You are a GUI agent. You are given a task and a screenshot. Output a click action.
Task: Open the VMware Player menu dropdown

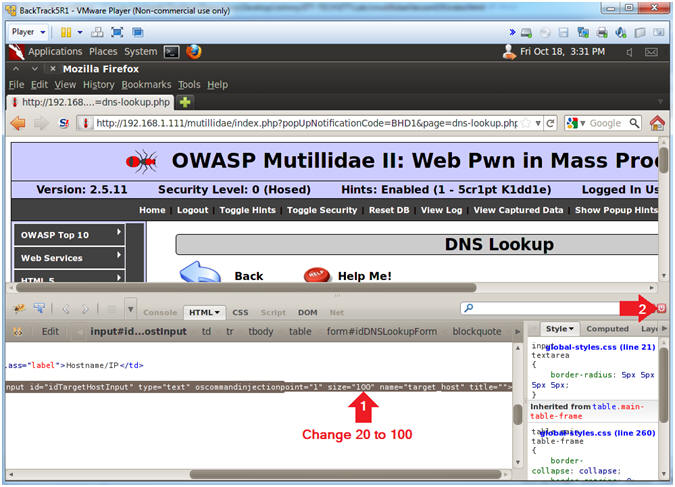[x=28, y=32]
